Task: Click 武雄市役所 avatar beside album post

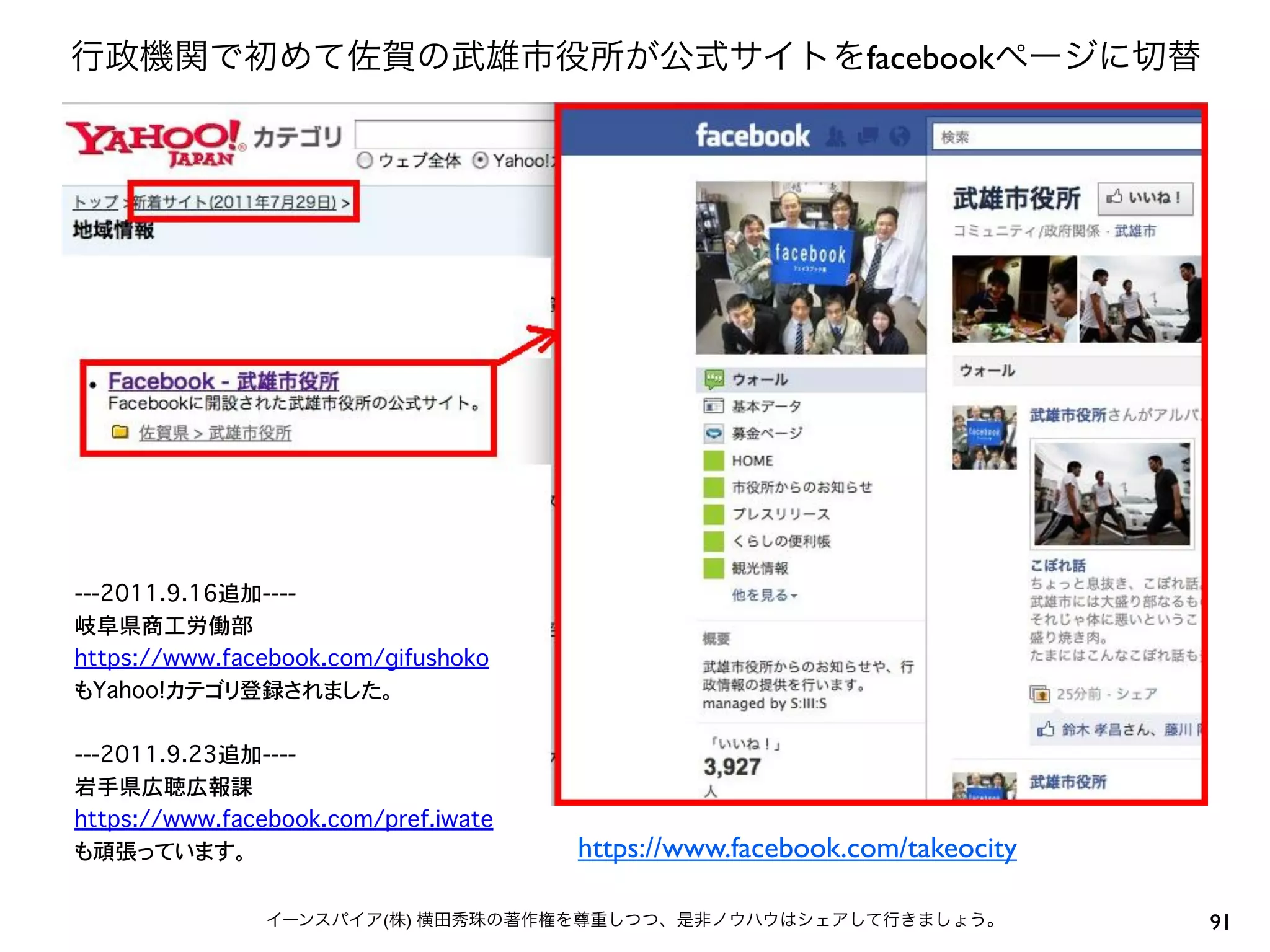Action: (x=984, y=438)
